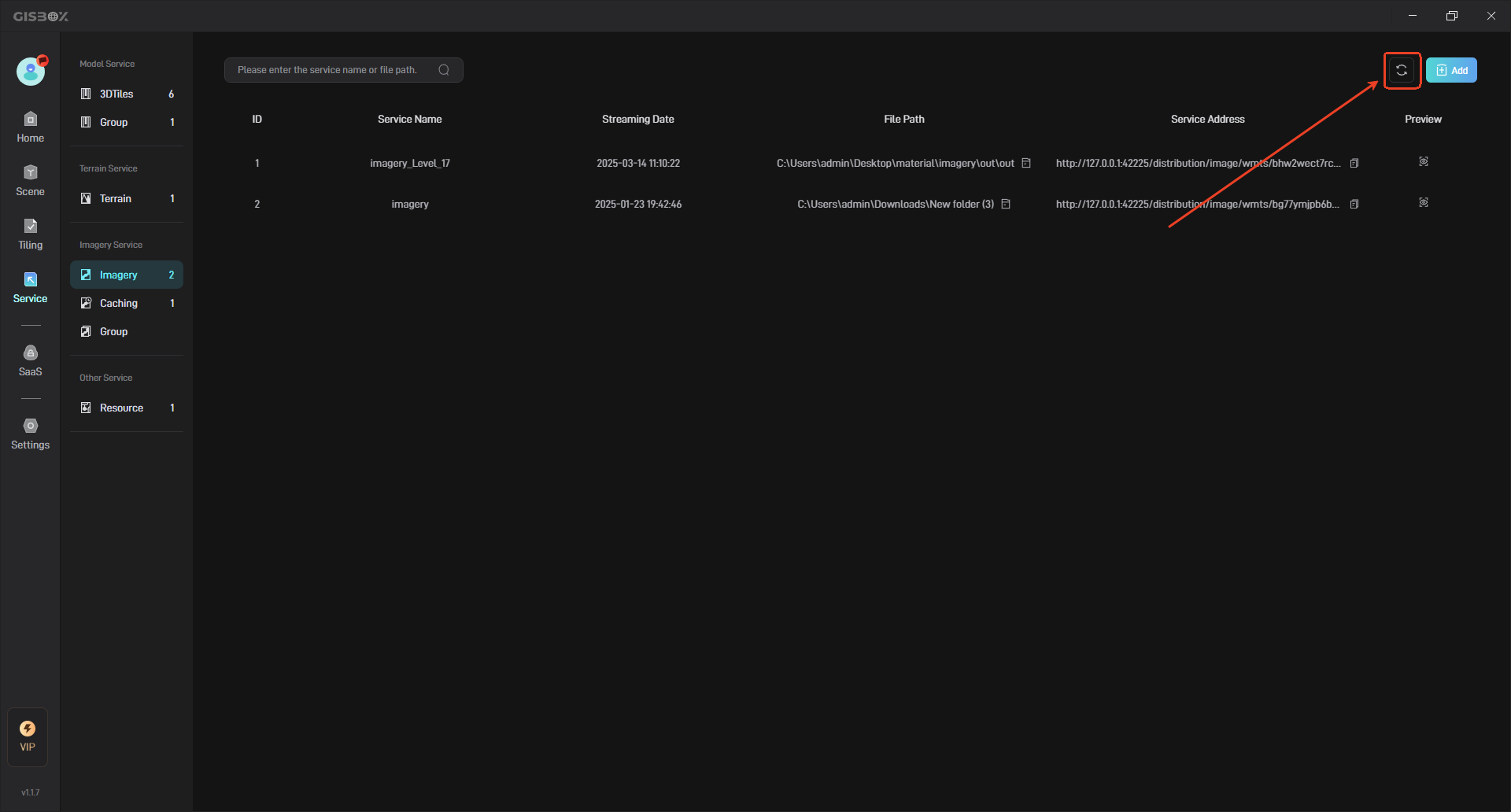
Task: Open Group under Model Service
Action: click(126, 122)
